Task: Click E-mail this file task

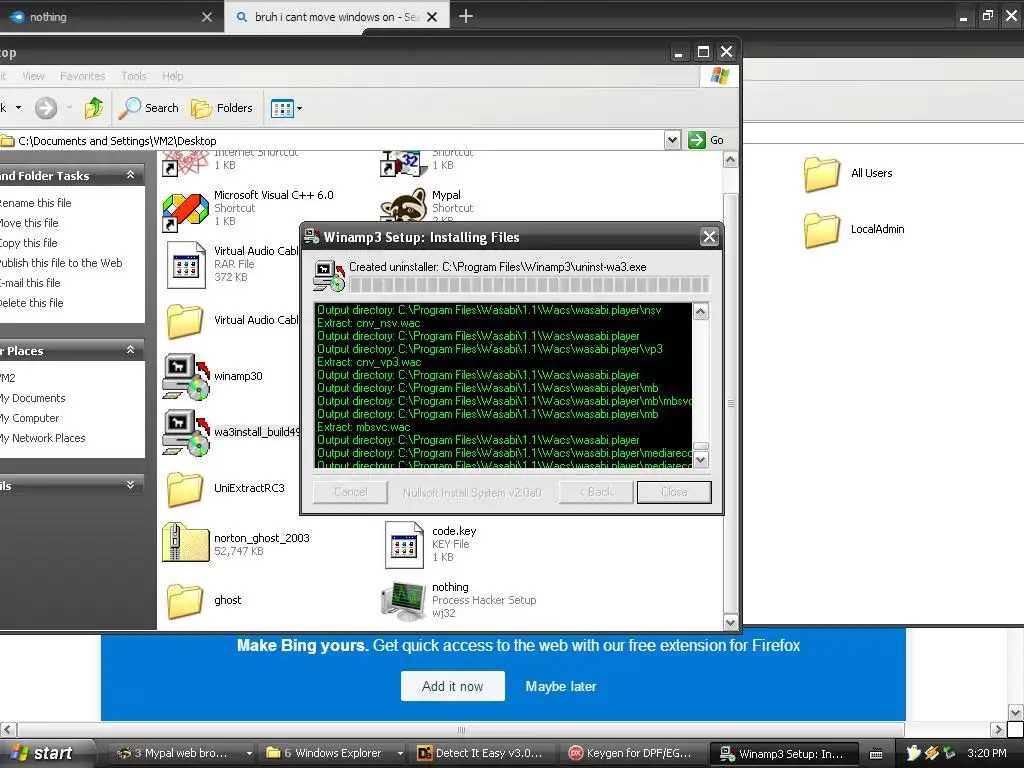Action: [30, 283]
